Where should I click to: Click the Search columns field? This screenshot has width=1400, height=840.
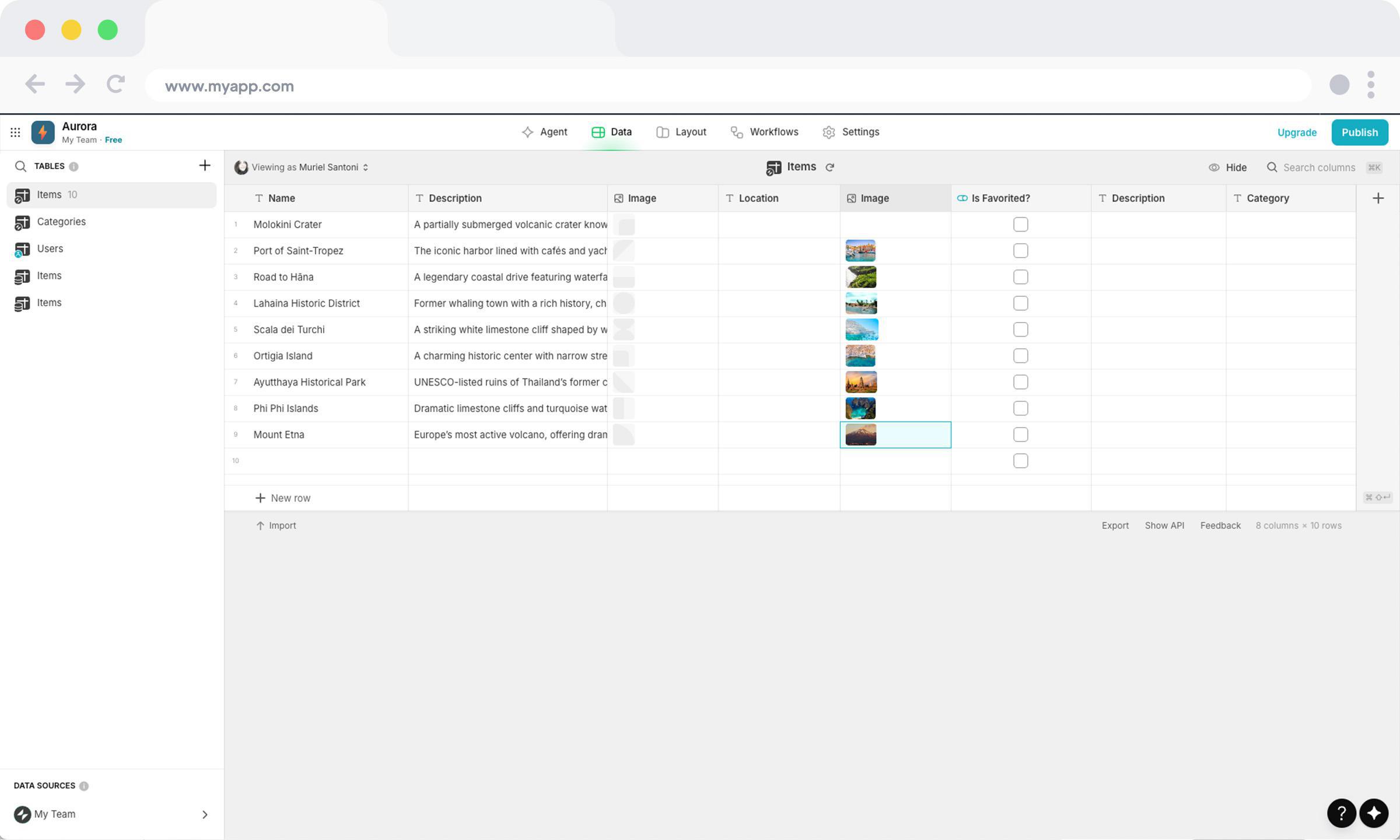click(x=1318, y=167)
